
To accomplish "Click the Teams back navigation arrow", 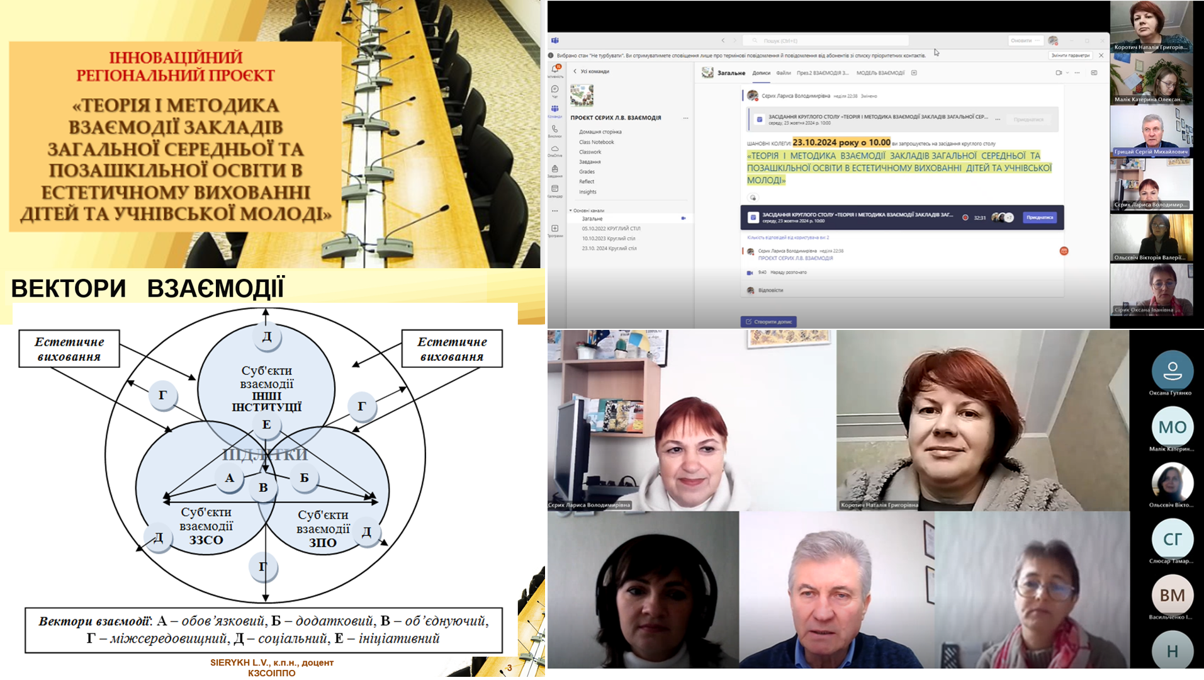I will 723,41.
